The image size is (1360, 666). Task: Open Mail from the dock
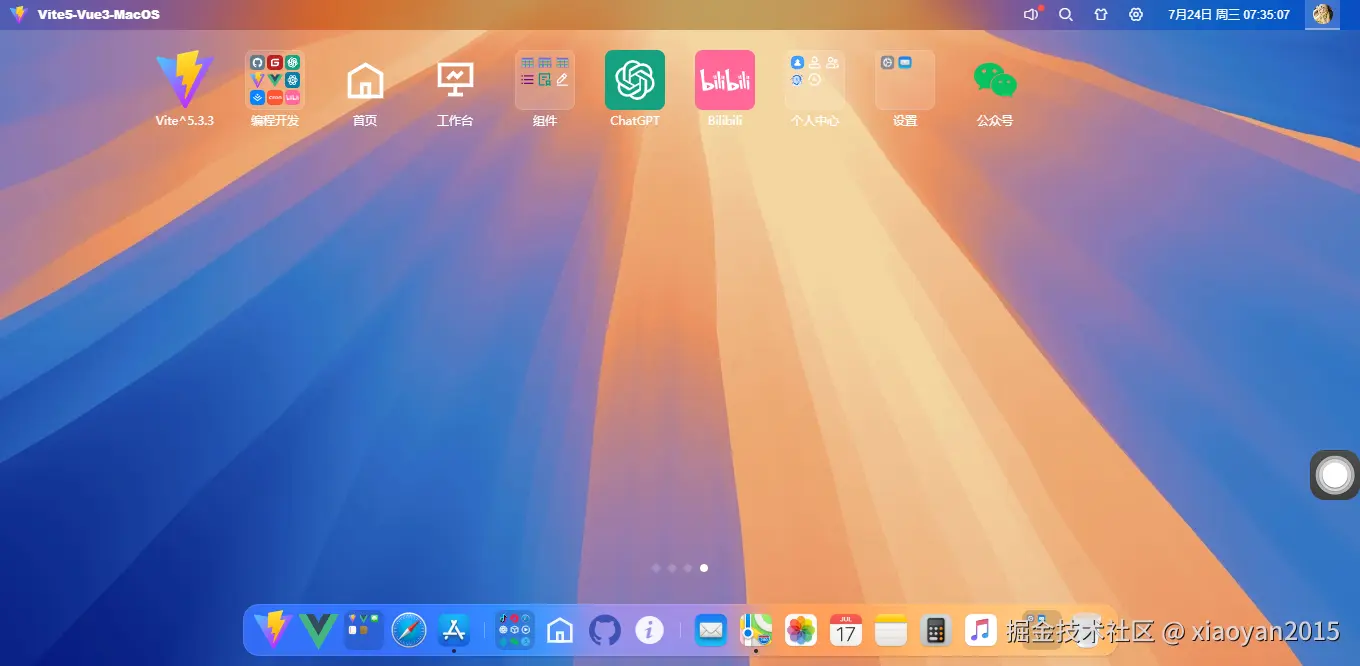(710, 630)
